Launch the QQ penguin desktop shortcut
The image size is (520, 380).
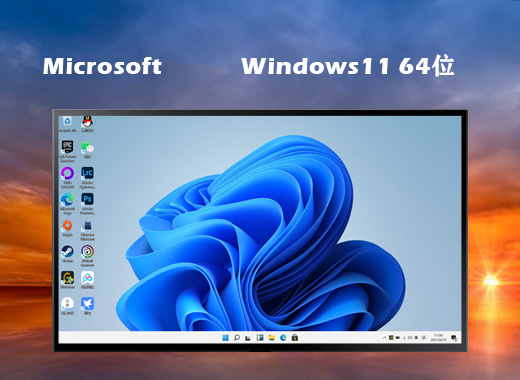(x=87, y=124)
